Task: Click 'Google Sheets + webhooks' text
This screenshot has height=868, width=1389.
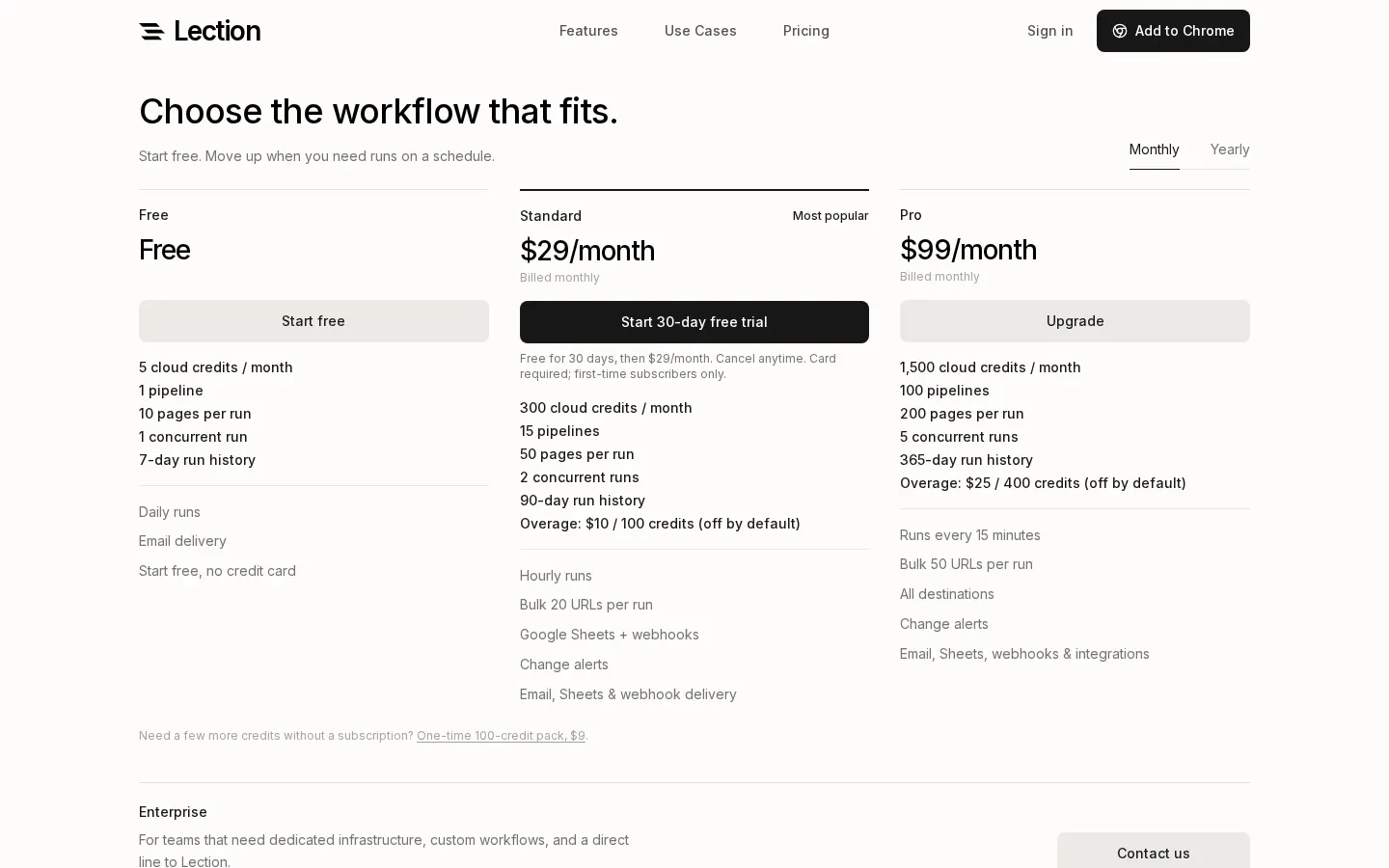Action: 610,635
